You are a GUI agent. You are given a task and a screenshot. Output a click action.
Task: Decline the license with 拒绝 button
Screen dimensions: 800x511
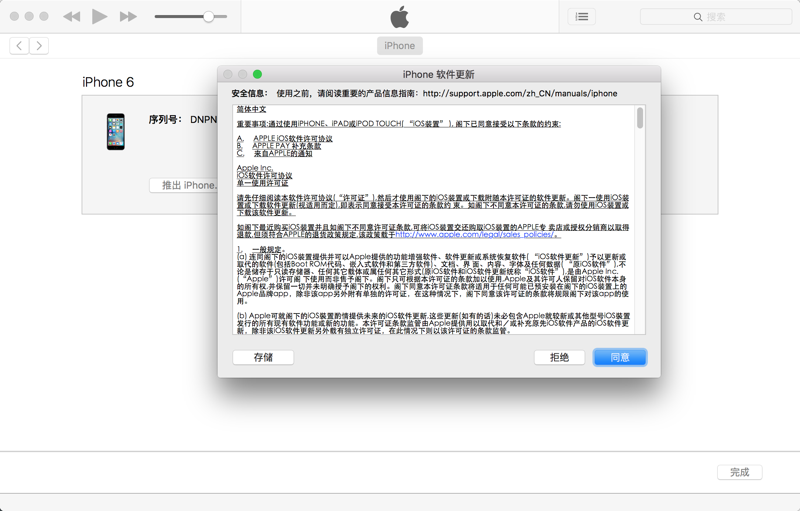click(559, 357)
